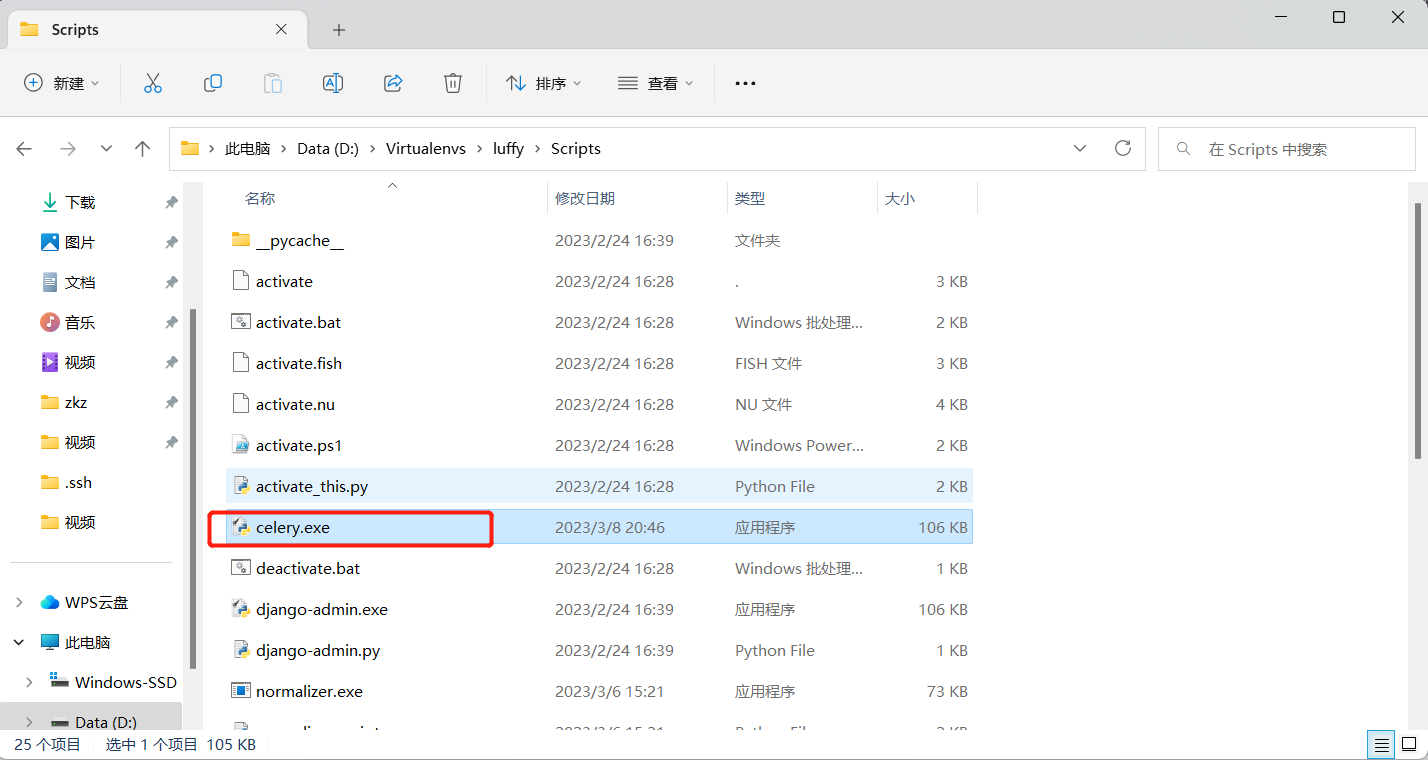Open the Sort (排序) dropdown

tap(544, 83)
